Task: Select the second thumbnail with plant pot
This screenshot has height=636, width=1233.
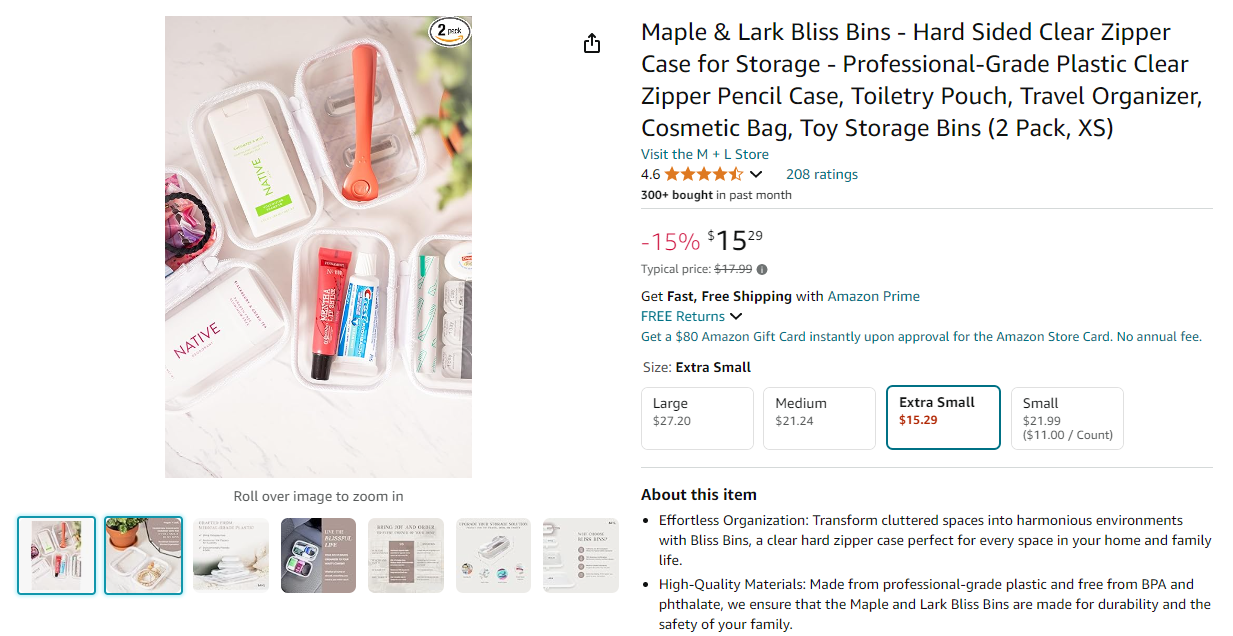Action: coord(144,555)
